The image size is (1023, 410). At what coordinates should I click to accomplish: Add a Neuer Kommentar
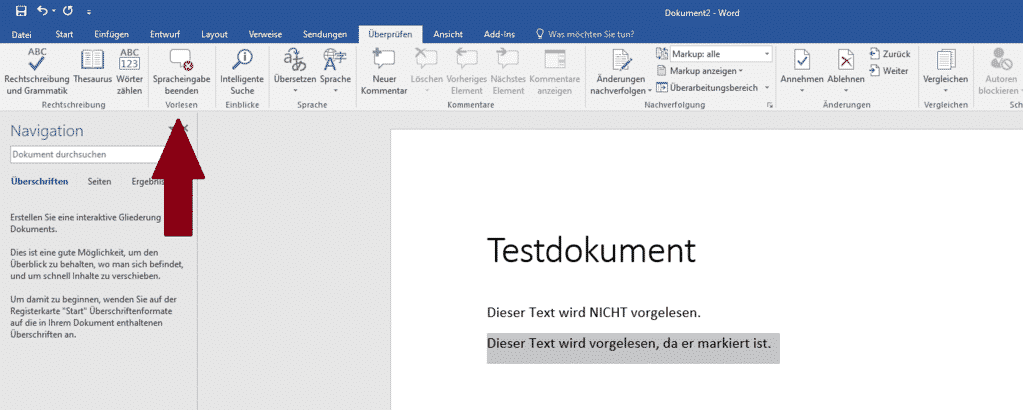click(x=384, y=72)
